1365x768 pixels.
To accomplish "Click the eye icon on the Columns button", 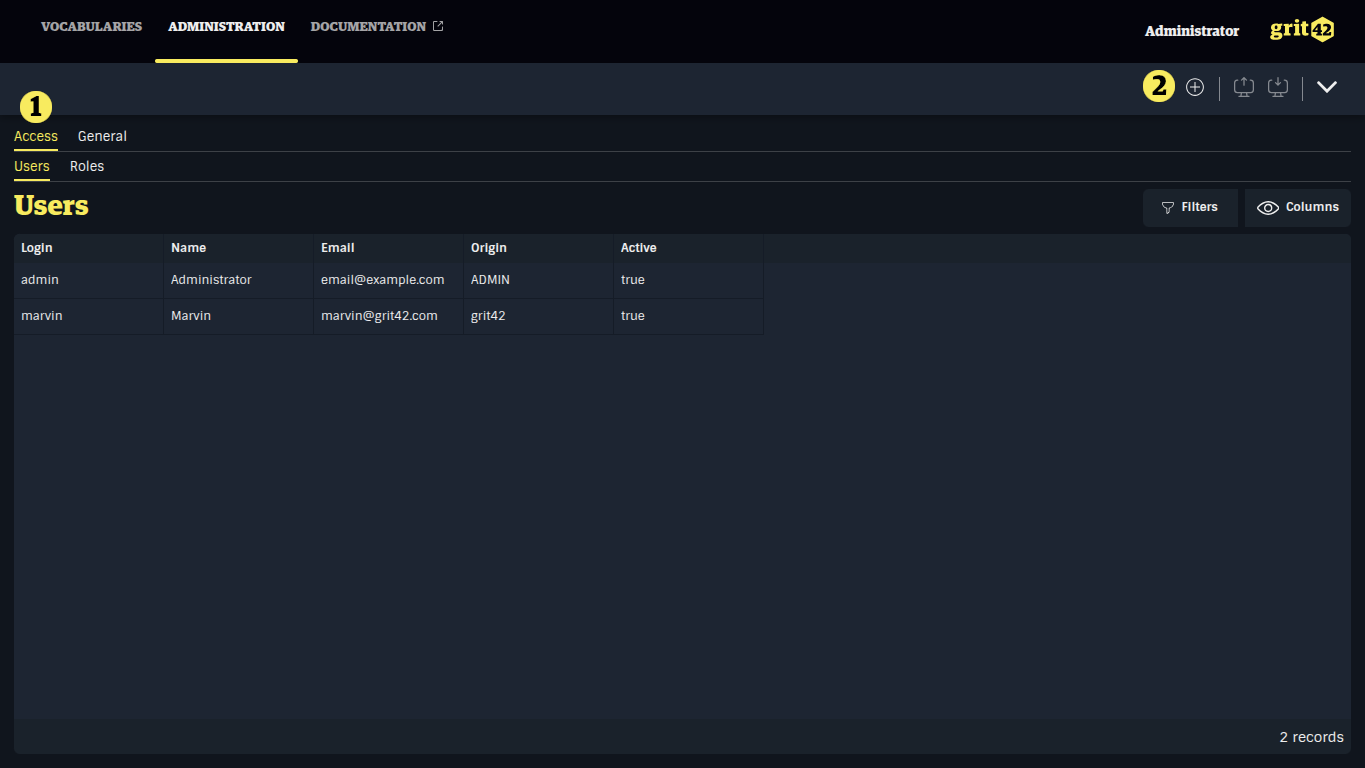I will [x=1268, y=207].
